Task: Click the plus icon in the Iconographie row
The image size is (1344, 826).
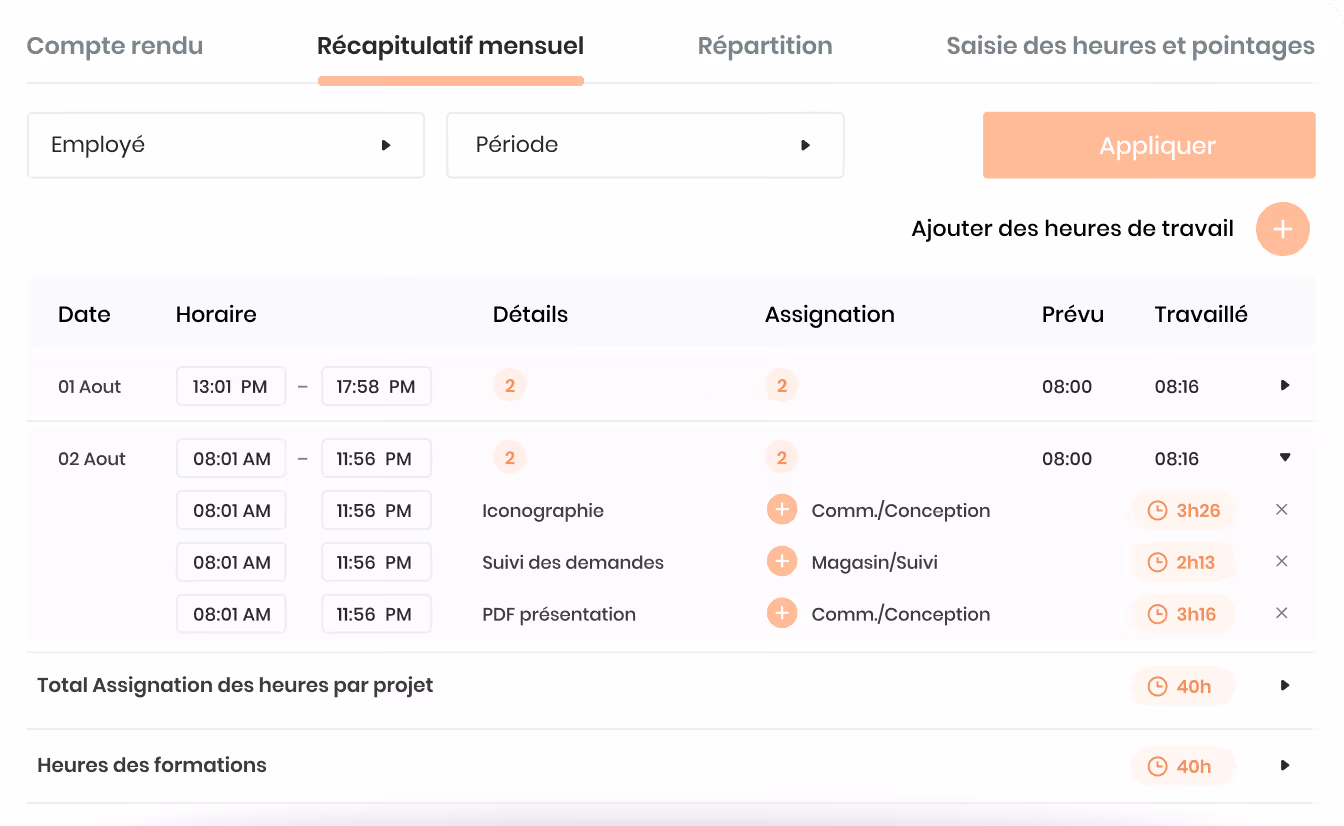Action: click(782, 510)
